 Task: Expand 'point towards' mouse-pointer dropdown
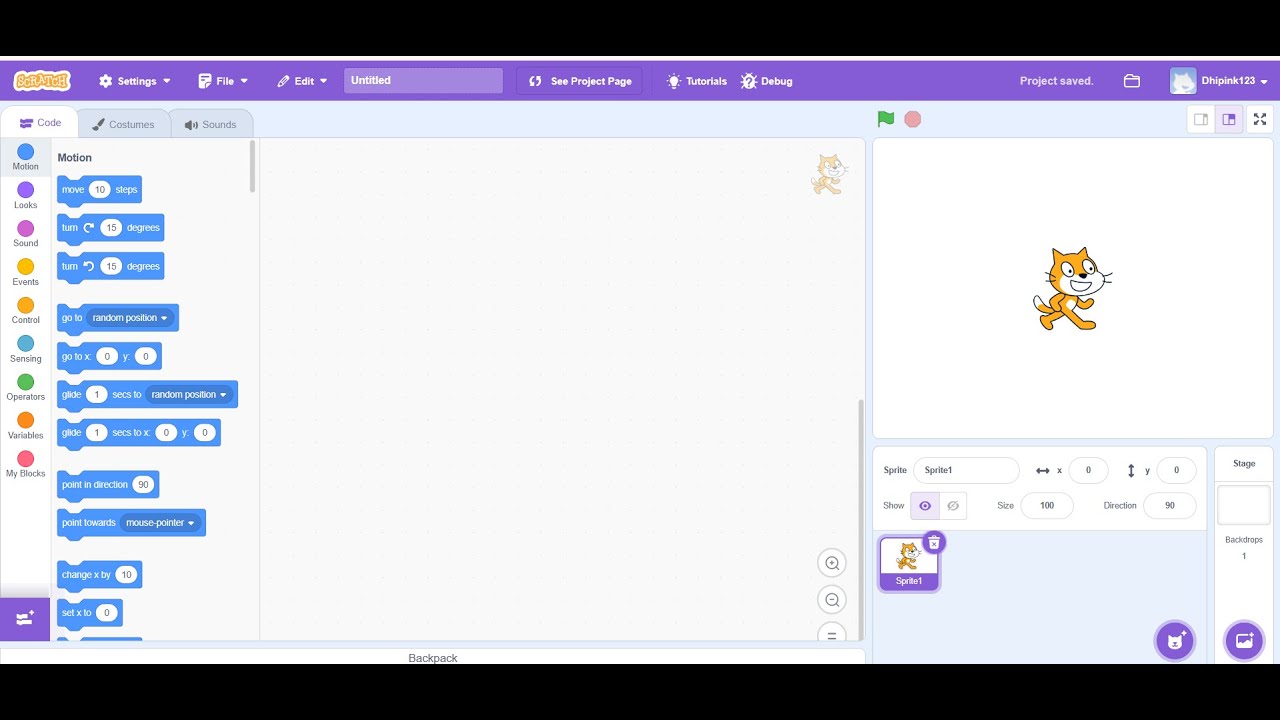pos(161,523)
